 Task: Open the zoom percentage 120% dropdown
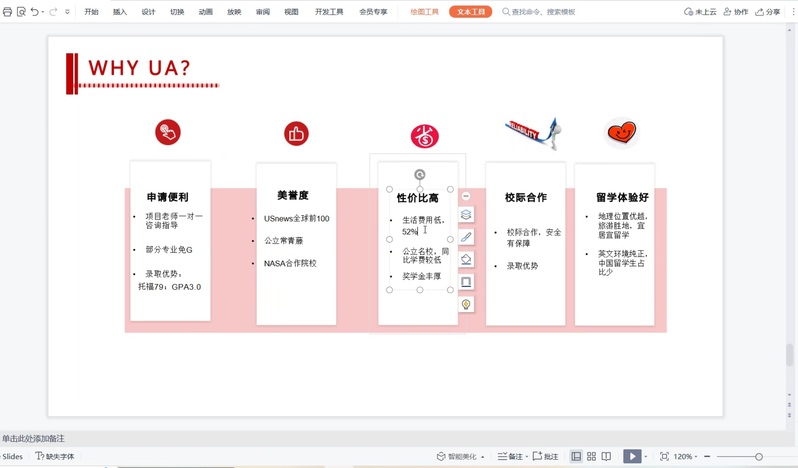[685, 456]
